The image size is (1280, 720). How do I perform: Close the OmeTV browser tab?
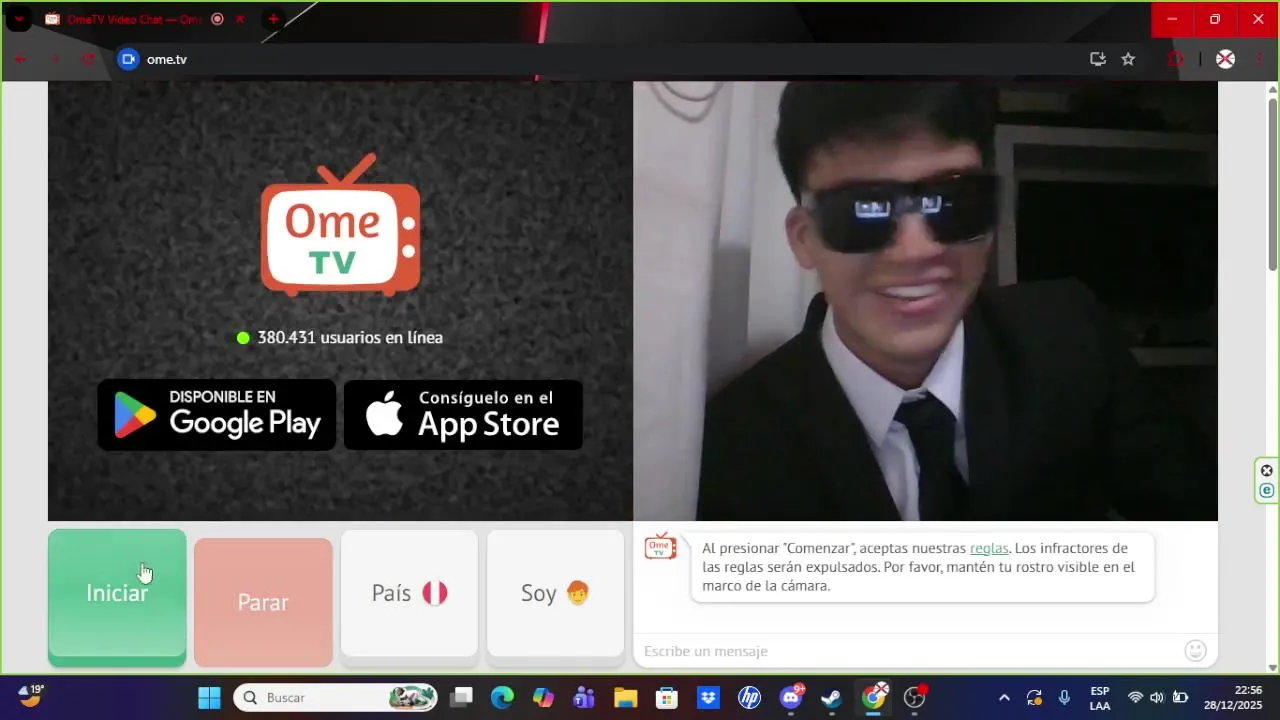click(239, 19)
